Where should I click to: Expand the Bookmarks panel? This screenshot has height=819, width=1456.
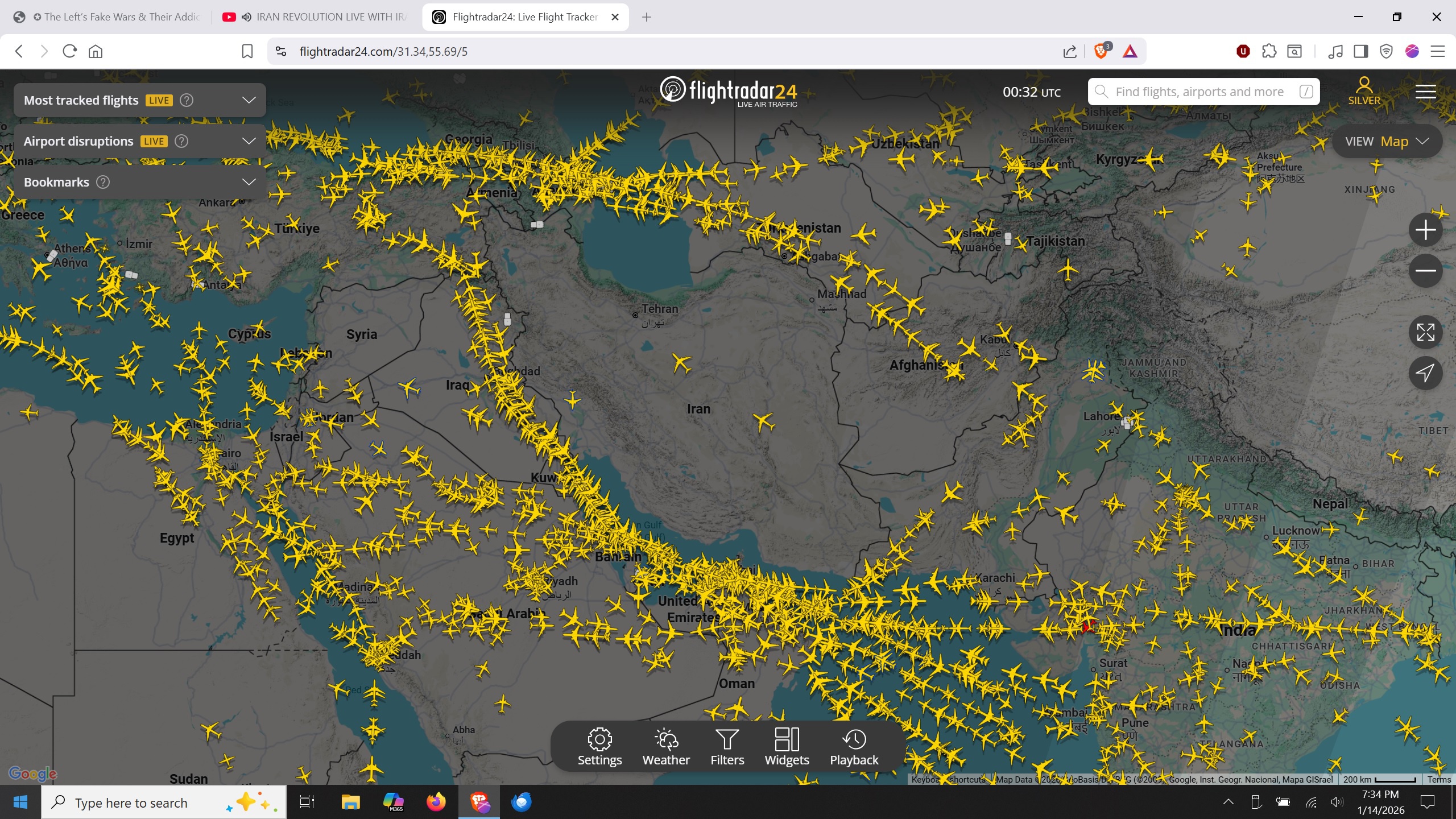click(x=249, y=182)
